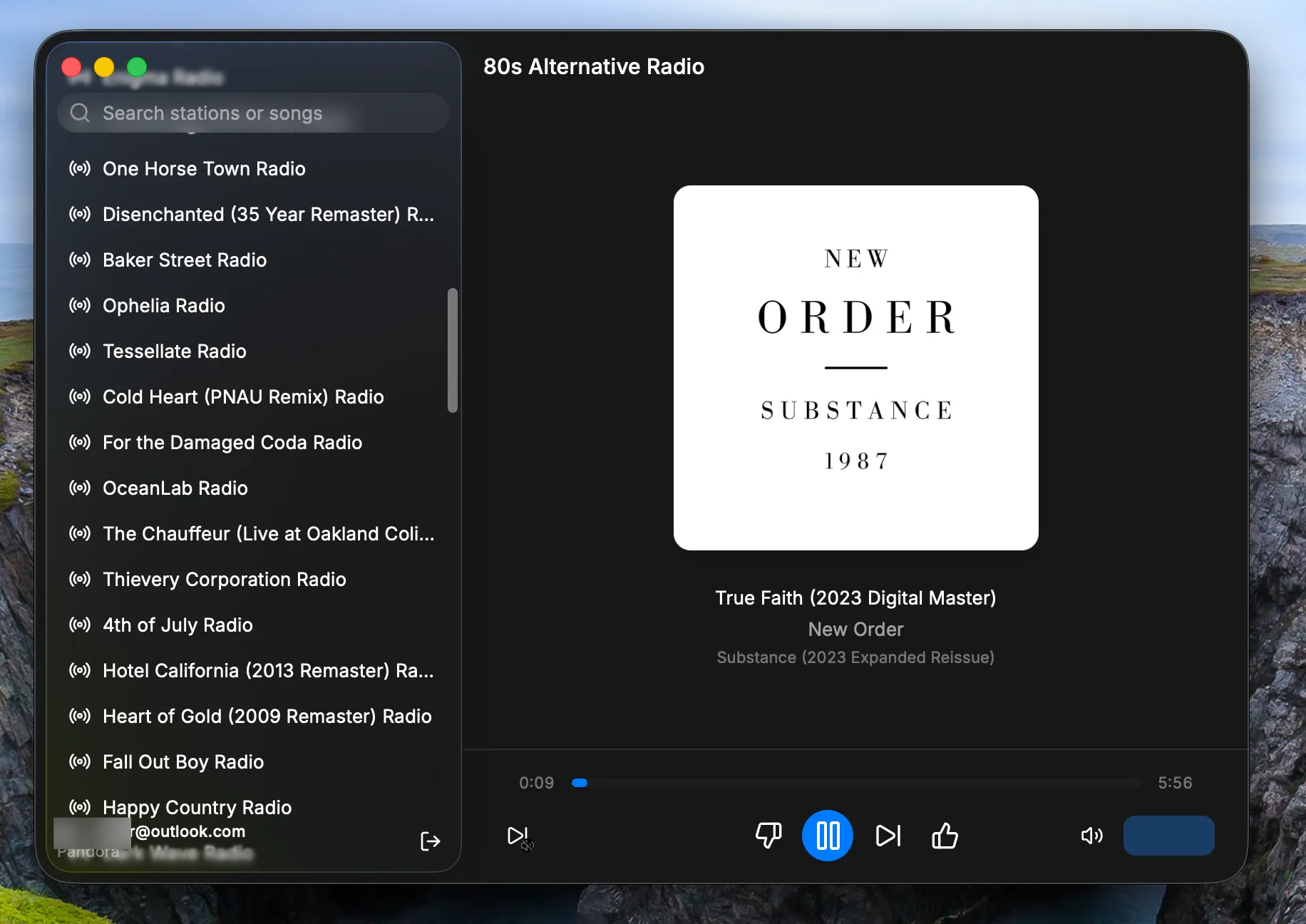The height and width of the screenshot is (924, 1306).
Task: Focus the Search stations or songs field
Action: click(253, 113)
